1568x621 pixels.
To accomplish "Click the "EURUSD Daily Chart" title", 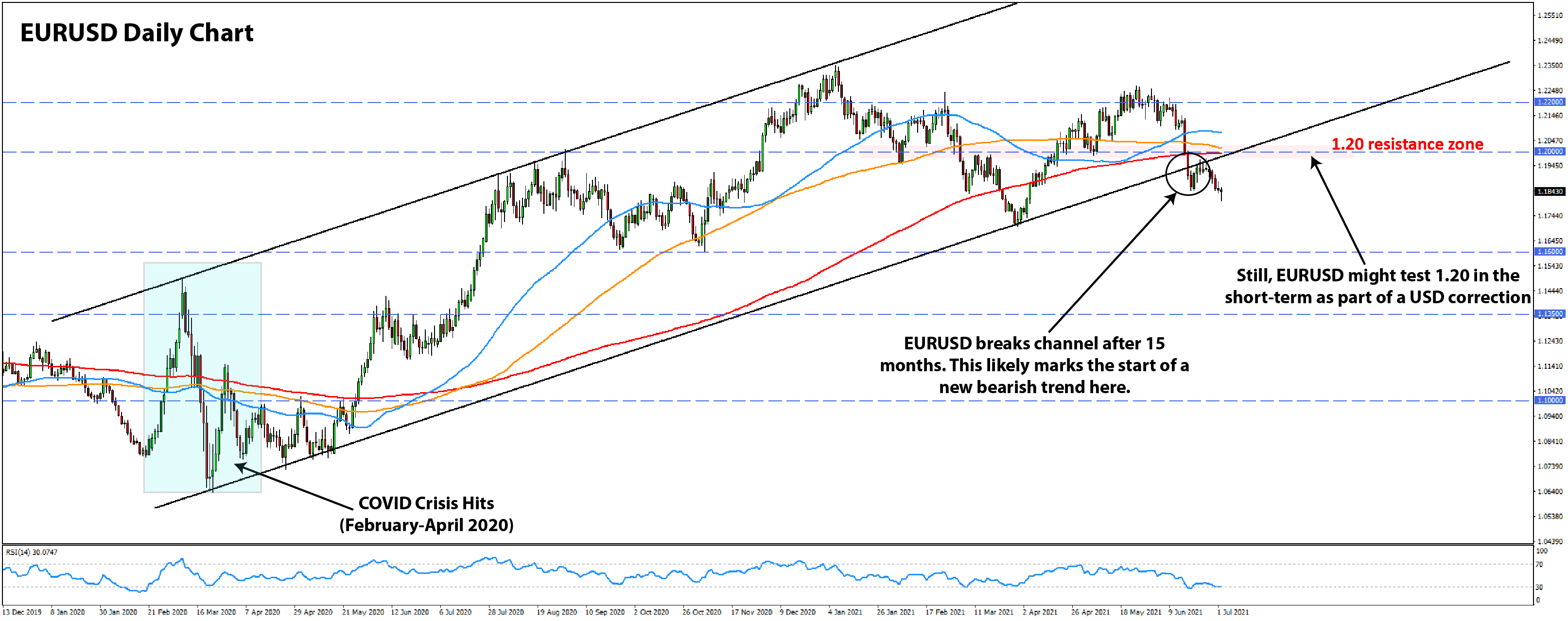I will pyautogui.click(x=137, y=33).
